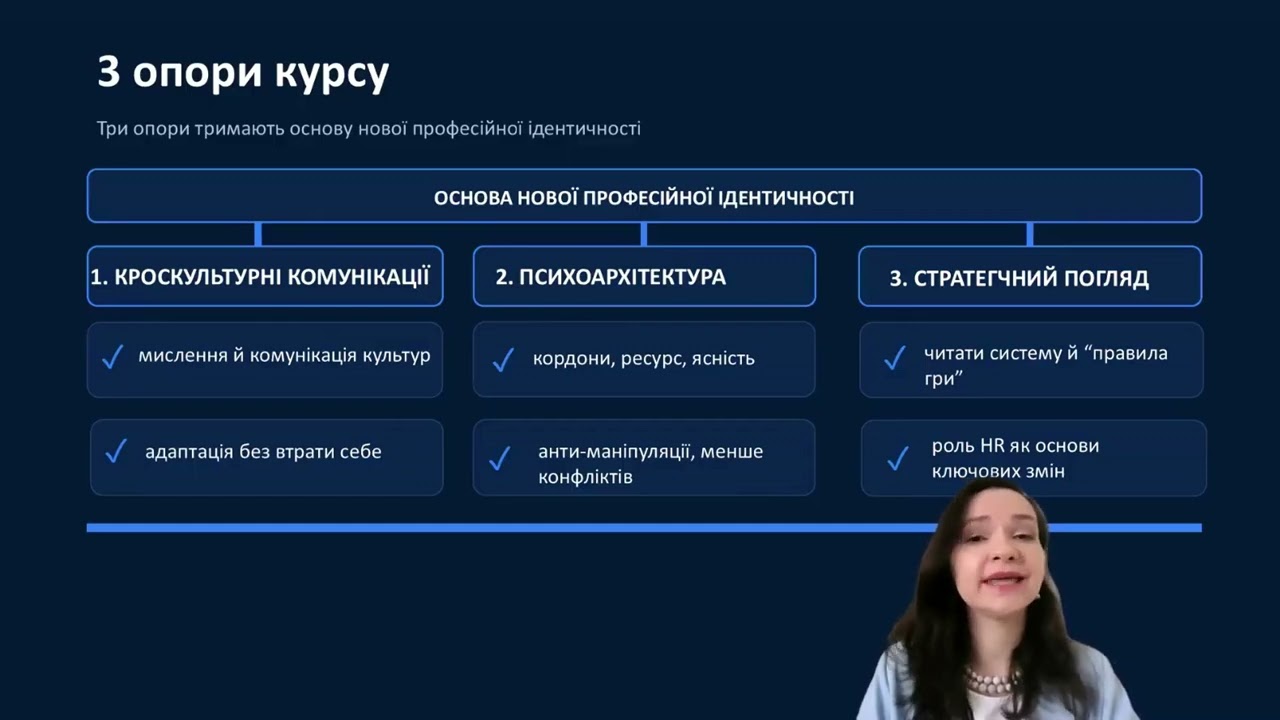
Task: Click the presenter's webcam video overlay
Action: pyautogui.click(x=1000, y=600)
